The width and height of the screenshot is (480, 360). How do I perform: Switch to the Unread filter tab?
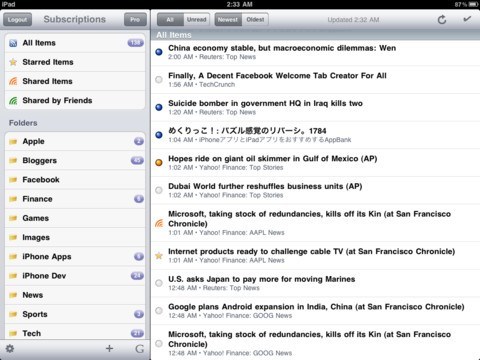click(197, 20)
